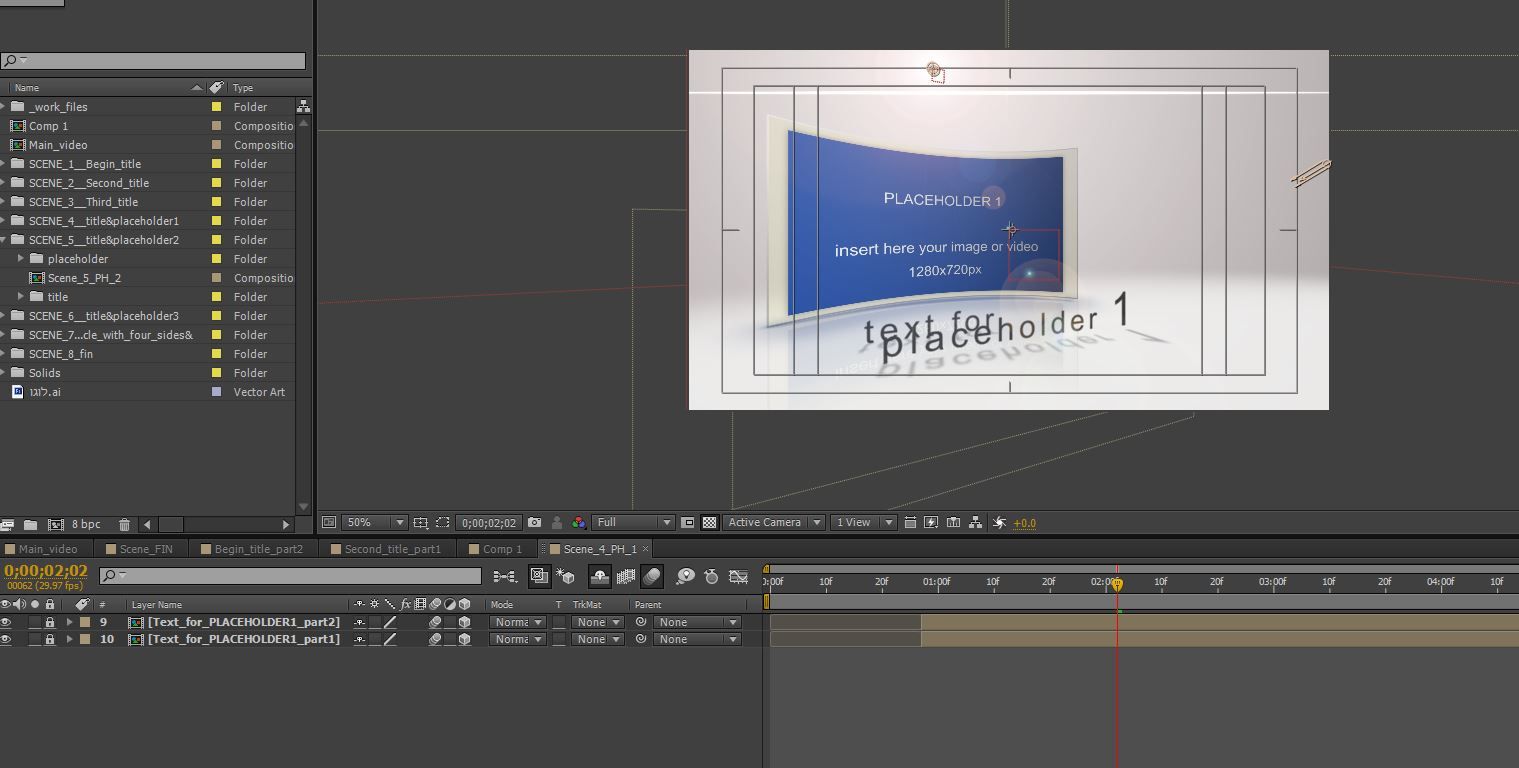Hide layer 9 with its eye icon
This screenshot has width=1519, height=768.
pos(6,622)
